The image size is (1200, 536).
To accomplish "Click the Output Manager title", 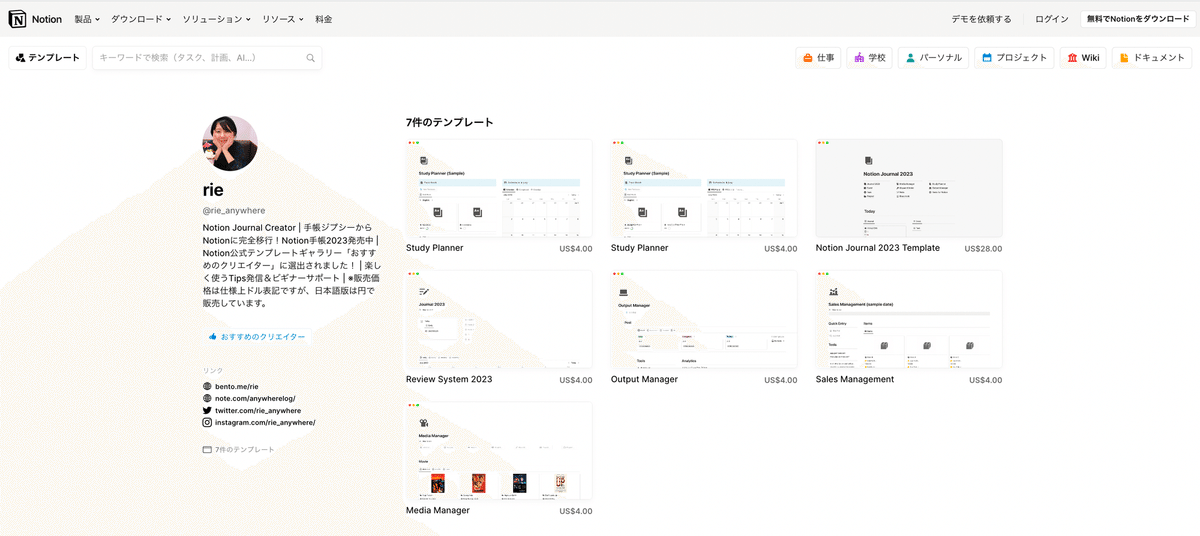I will [x=644, y=379].
